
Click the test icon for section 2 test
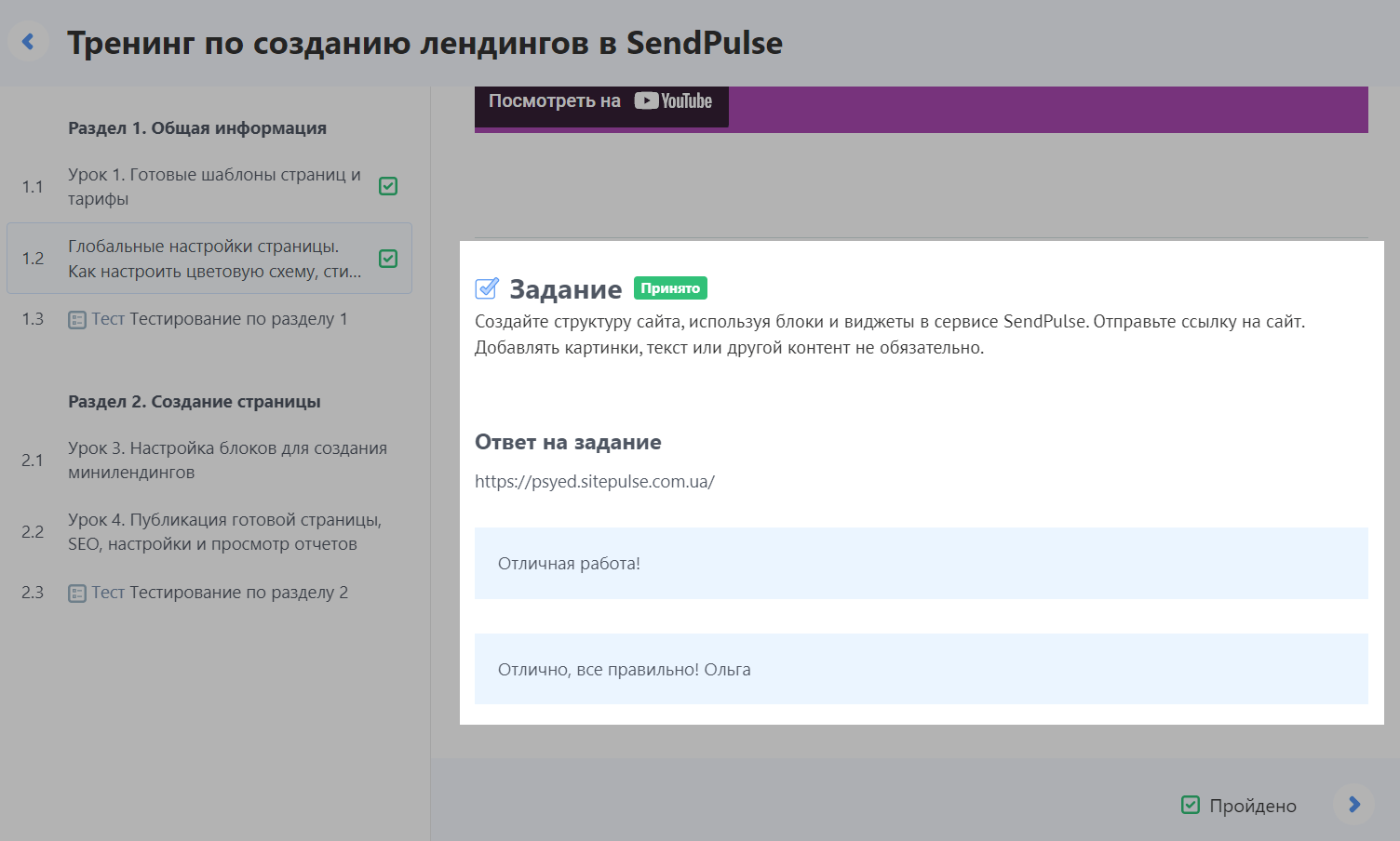(x=77, y=594)
